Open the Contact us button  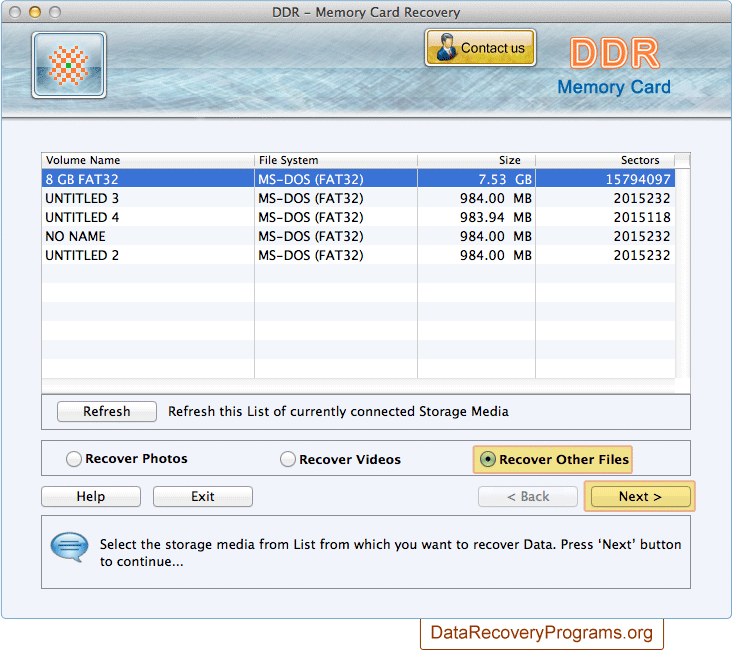(480, 48)
